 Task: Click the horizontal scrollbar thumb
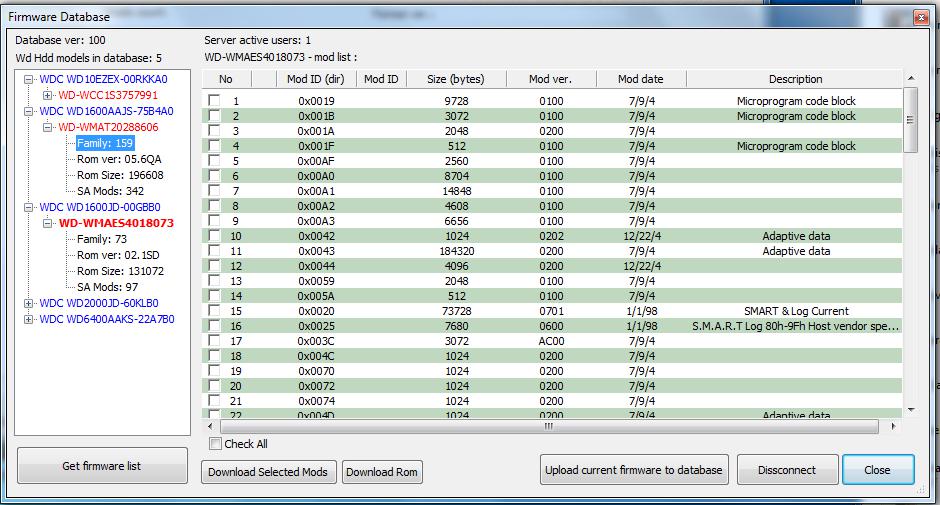pos(549,426)
